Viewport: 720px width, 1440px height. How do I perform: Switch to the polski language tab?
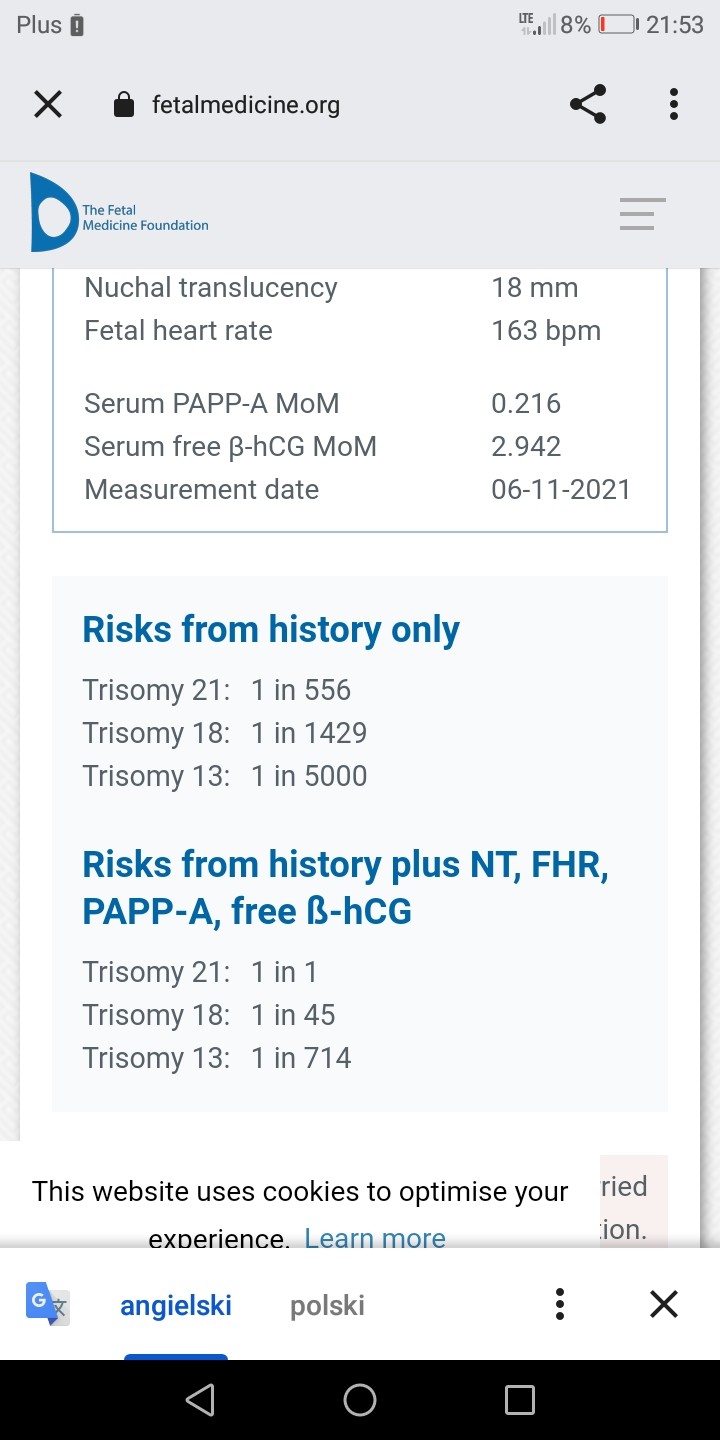pyautogui.click(x=327, y=1306)
